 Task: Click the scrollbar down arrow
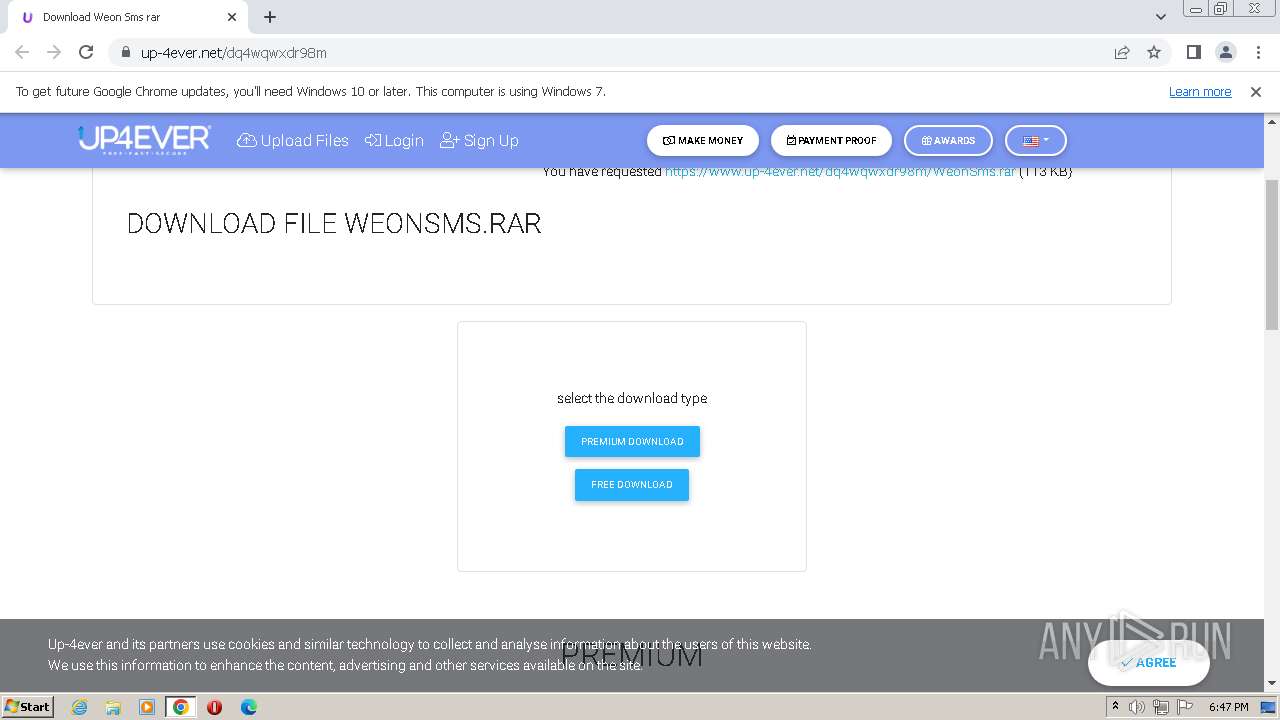click(x=1272, y=683)
